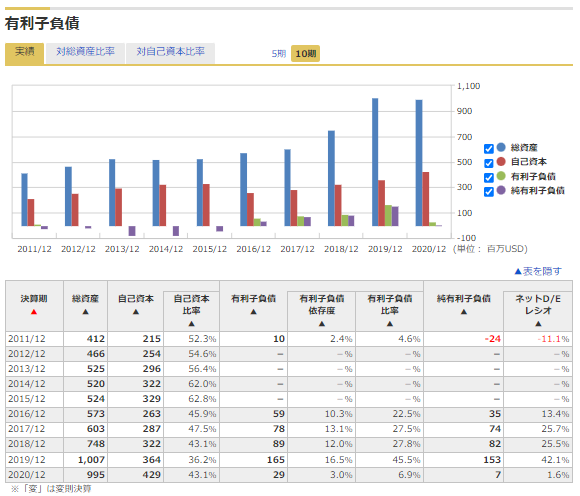Sort by 自己資本比率 column arrow

point(191,324)
